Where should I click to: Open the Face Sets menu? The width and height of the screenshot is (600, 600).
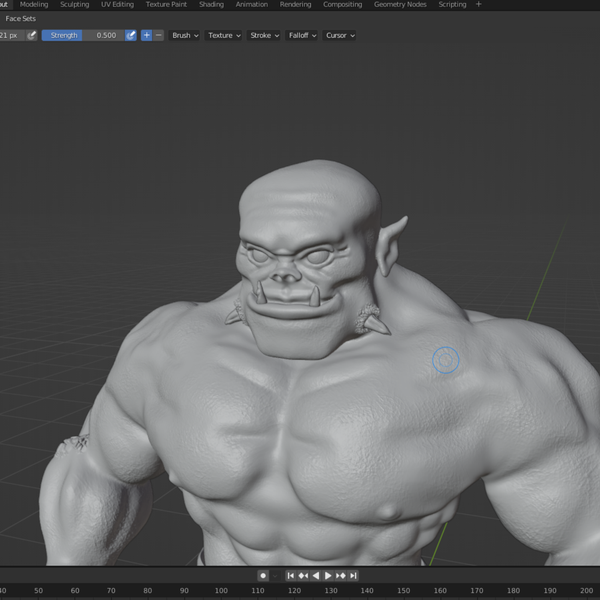tap(21, 18)
